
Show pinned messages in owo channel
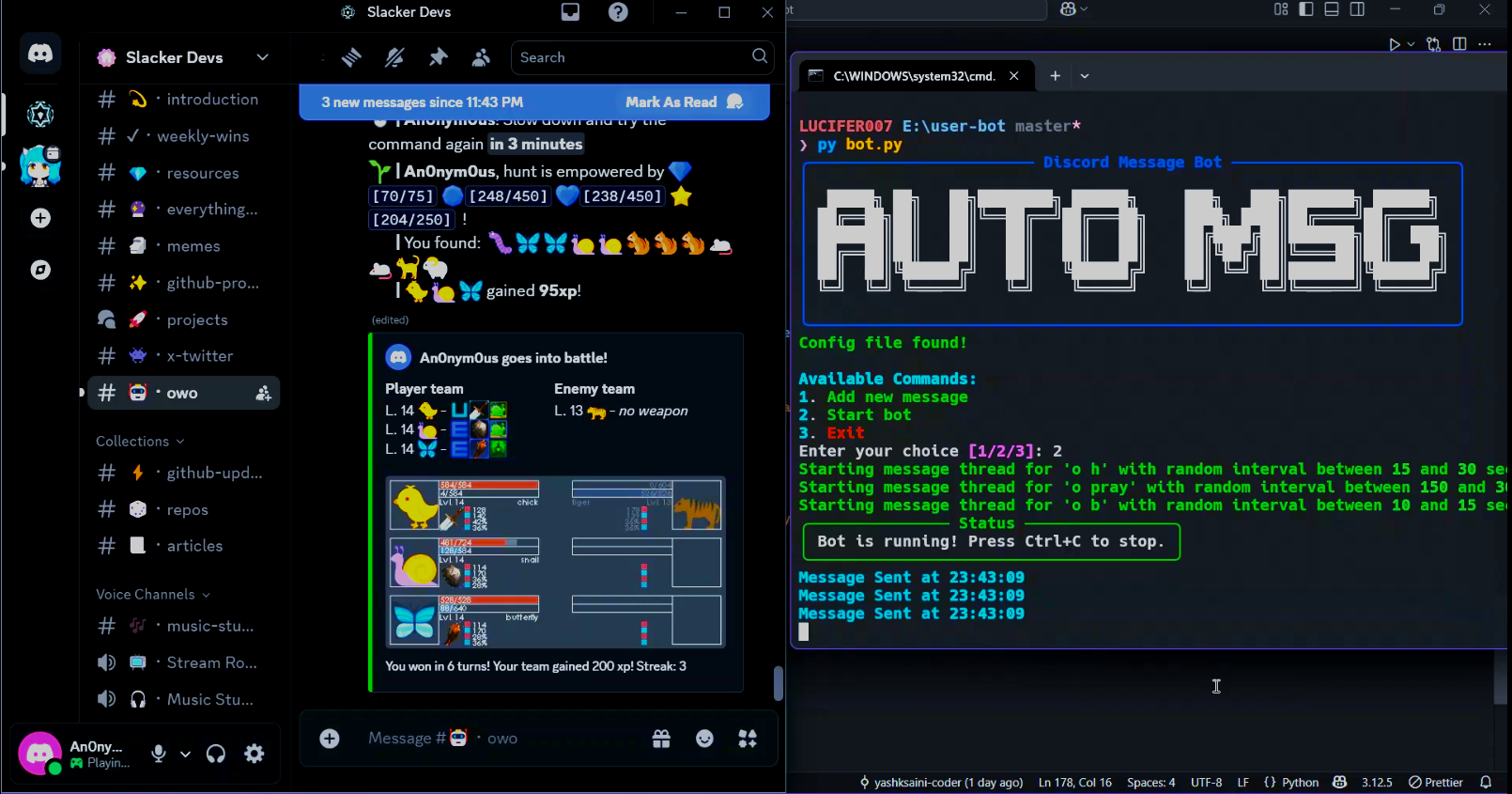point(438,57)
